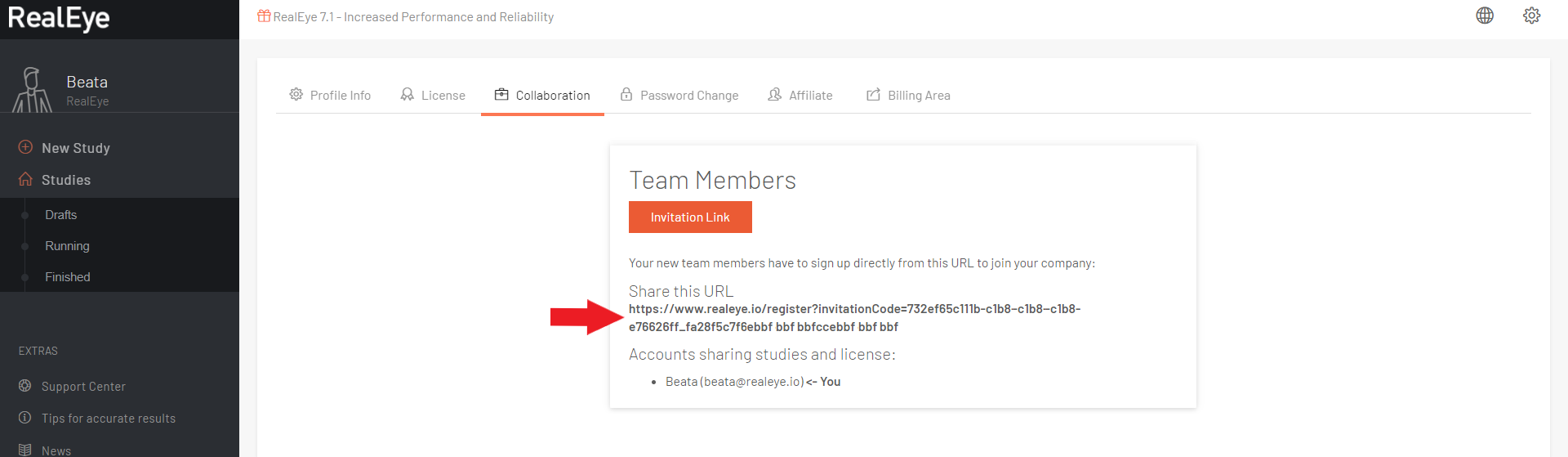Click the Profile Info gear icon
Screen dimensions: 1568x457
(x=296, y=95)
